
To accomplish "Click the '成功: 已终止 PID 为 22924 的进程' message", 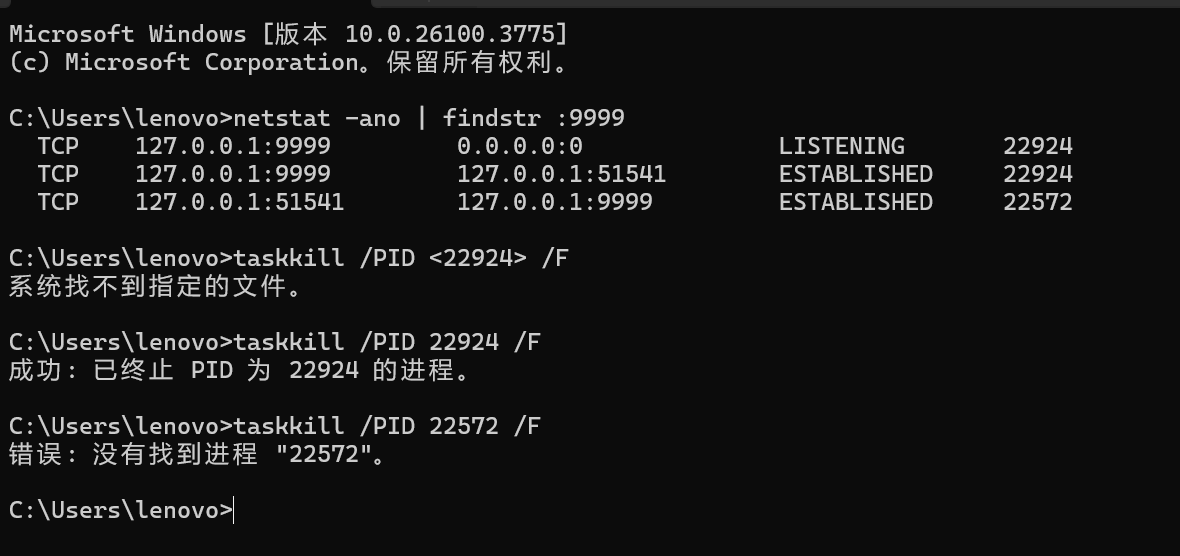I will (x=239, y=371).
